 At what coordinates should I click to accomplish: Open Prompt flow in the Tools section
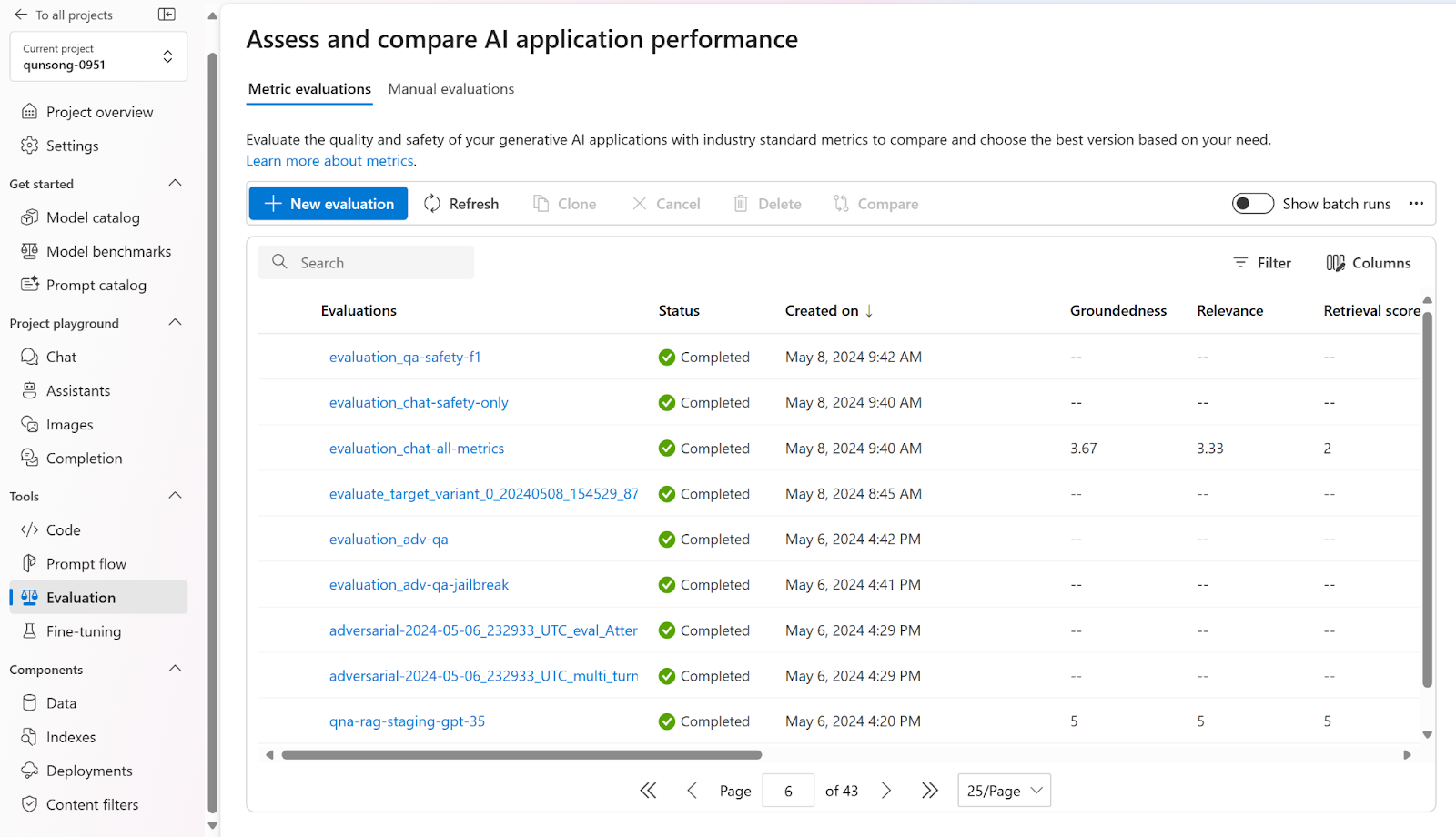point(86,564)
